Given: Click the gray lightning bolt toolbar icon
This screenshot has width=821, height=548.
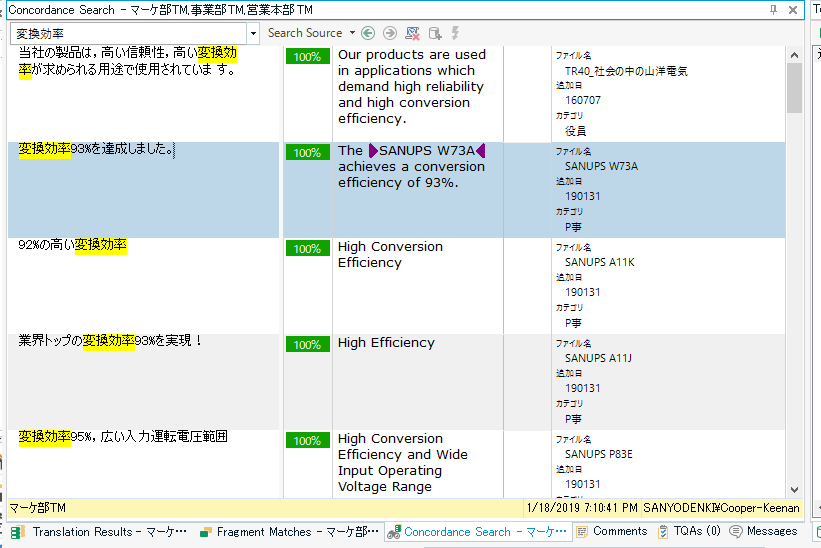Looking at the screenshot, I should click(x=456, y=33).
